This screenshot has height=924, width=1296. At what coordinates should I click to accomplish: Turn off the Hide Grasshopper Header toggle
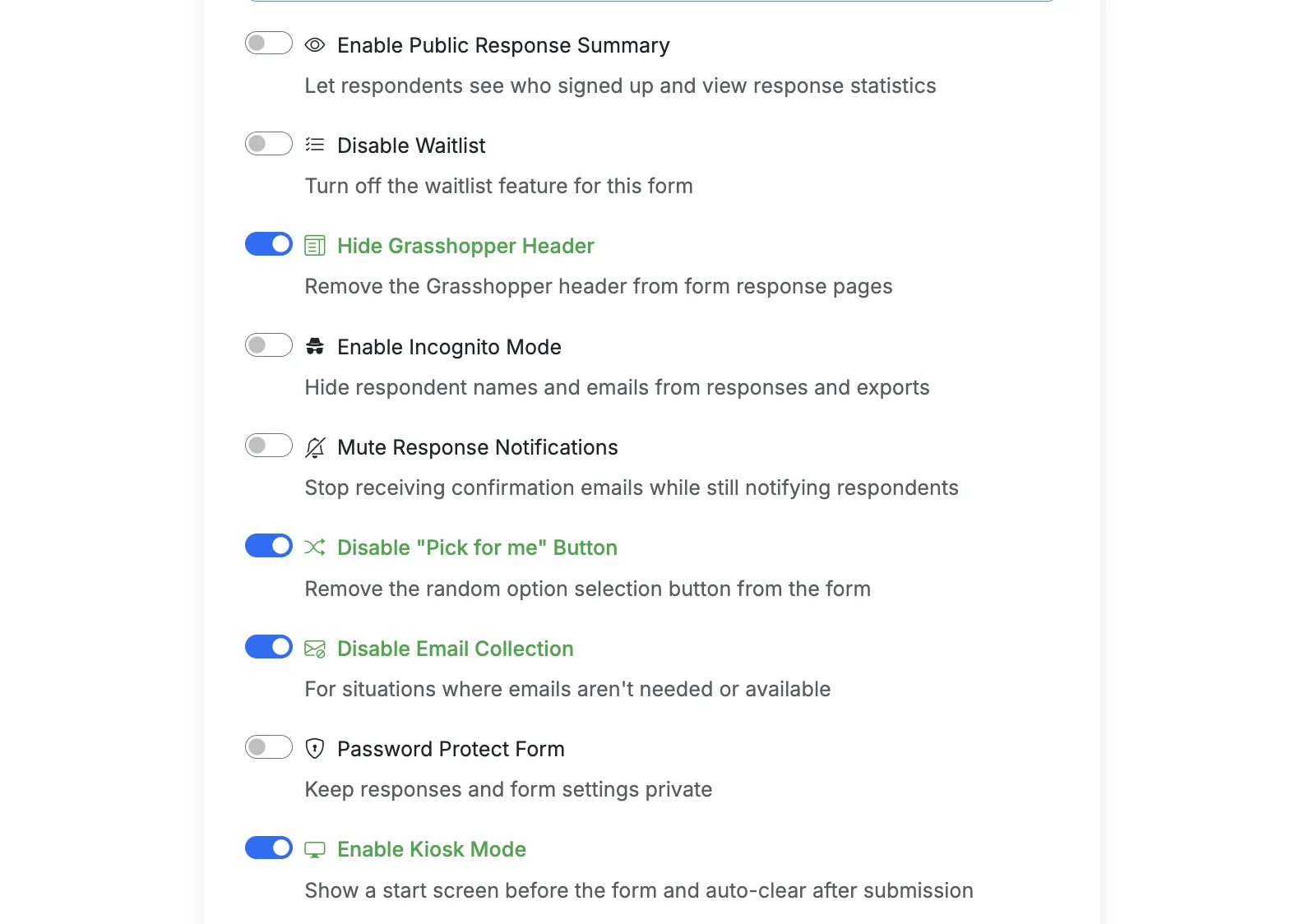click(268, 243)
